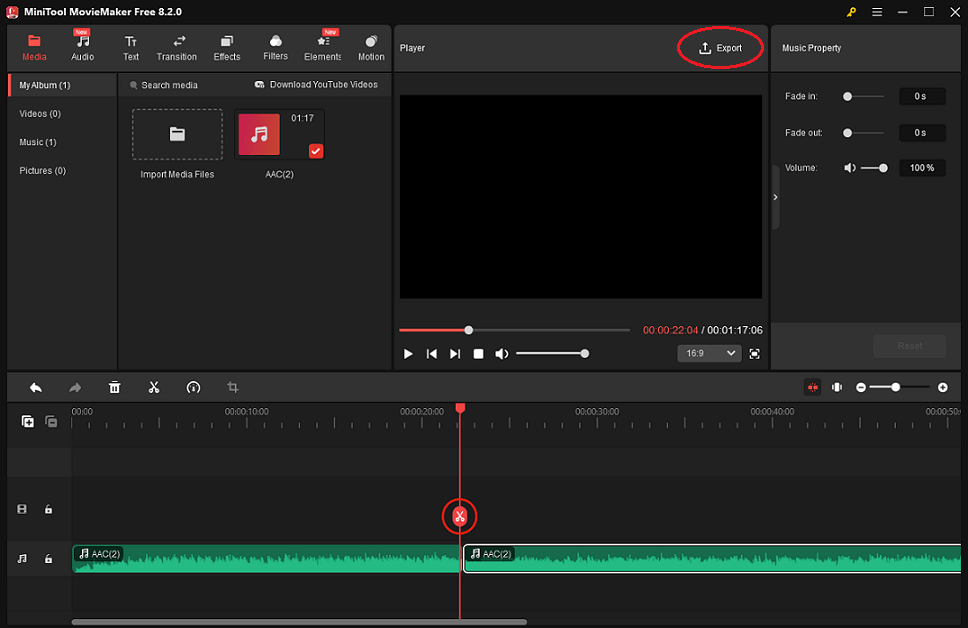
Task: Mute the player volume speaker icon
Action: click(x=502, y=354)
